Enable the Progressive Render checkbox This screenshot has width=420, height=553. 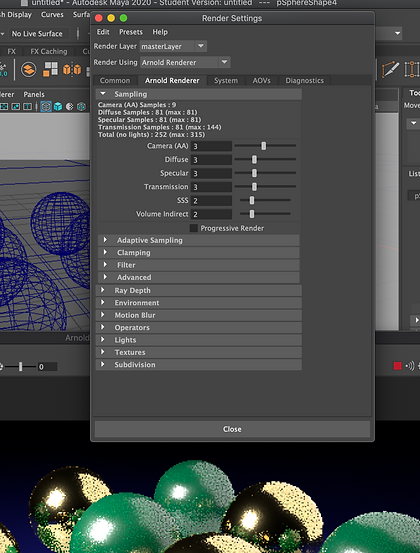coord(194,228)
